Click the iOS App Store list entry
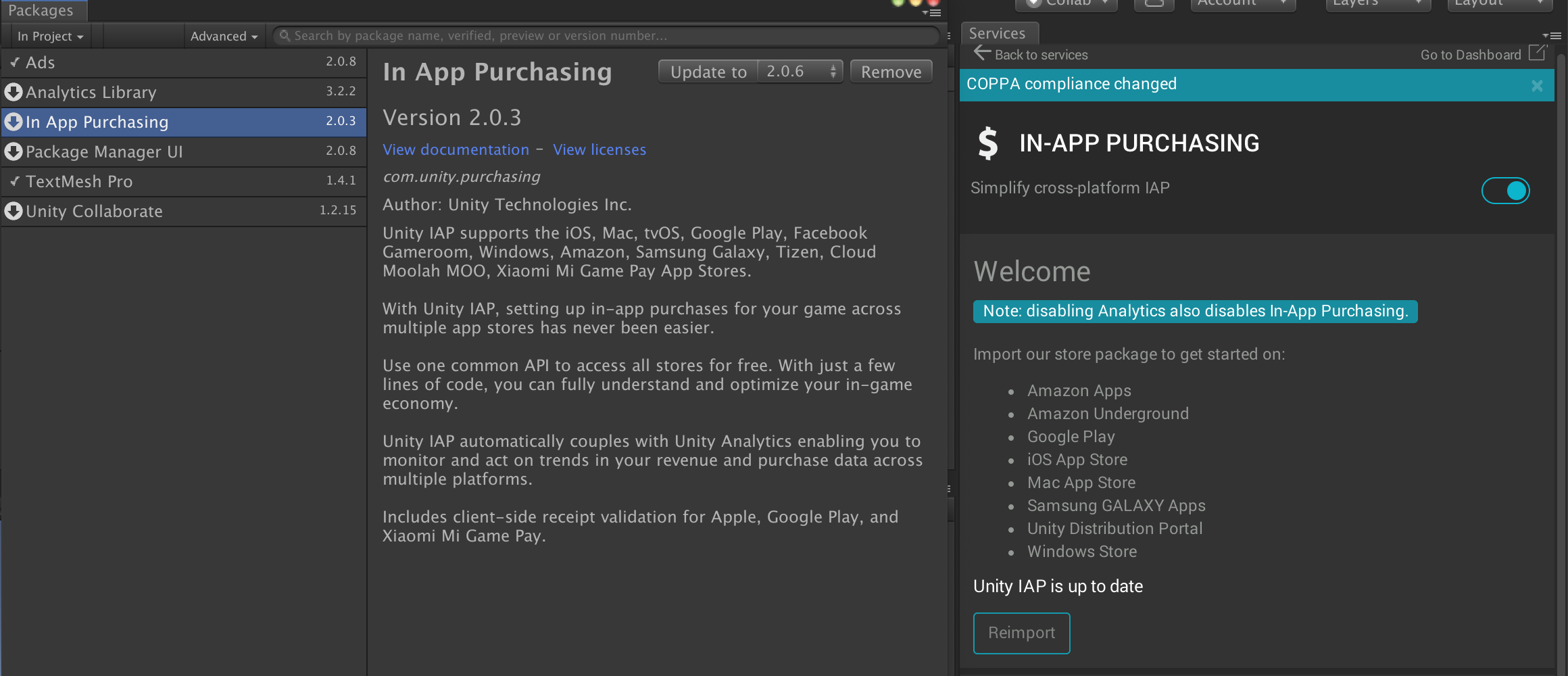The height and width of the screenshot is (676, 1568). click(1077, 460)
